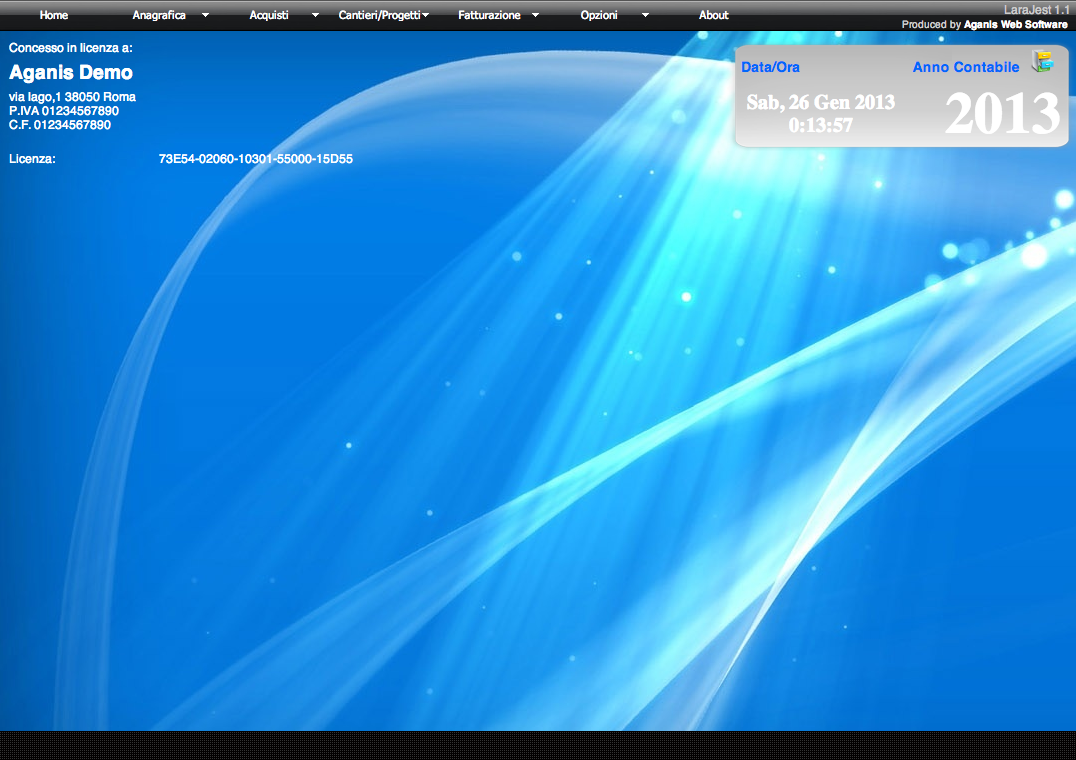
Task: Open the About page
Action: point(714,15)
